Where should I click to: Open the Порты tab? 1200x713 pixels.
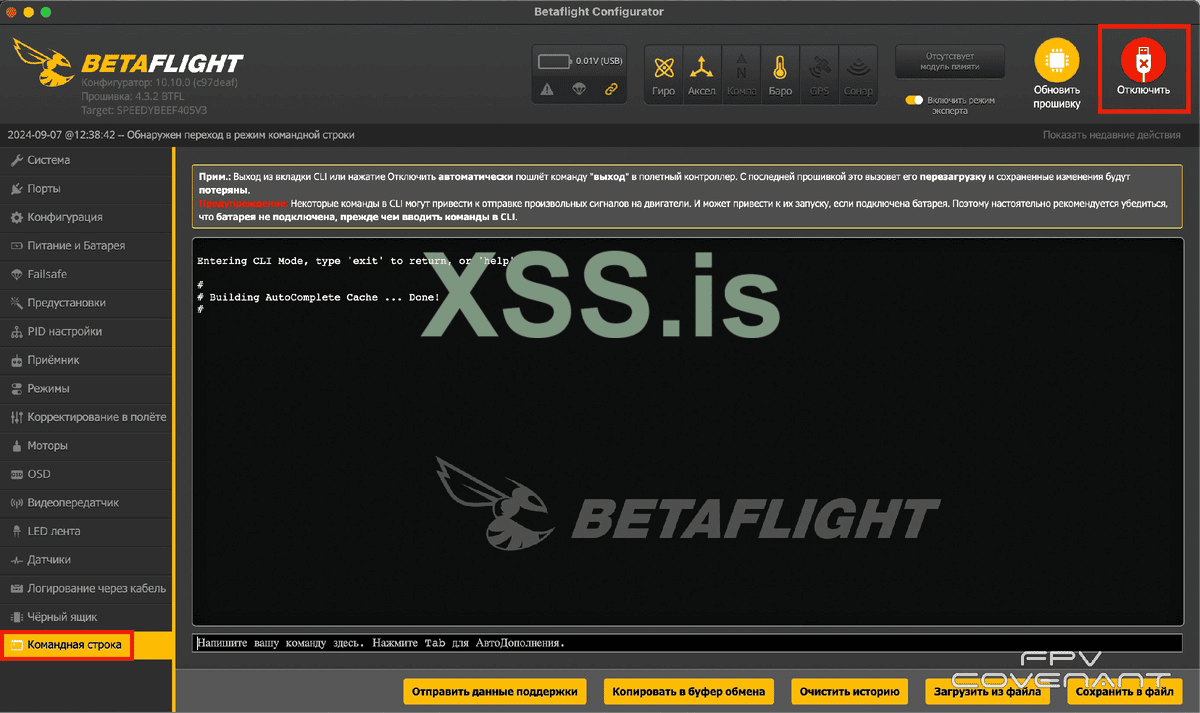[87, 188]
